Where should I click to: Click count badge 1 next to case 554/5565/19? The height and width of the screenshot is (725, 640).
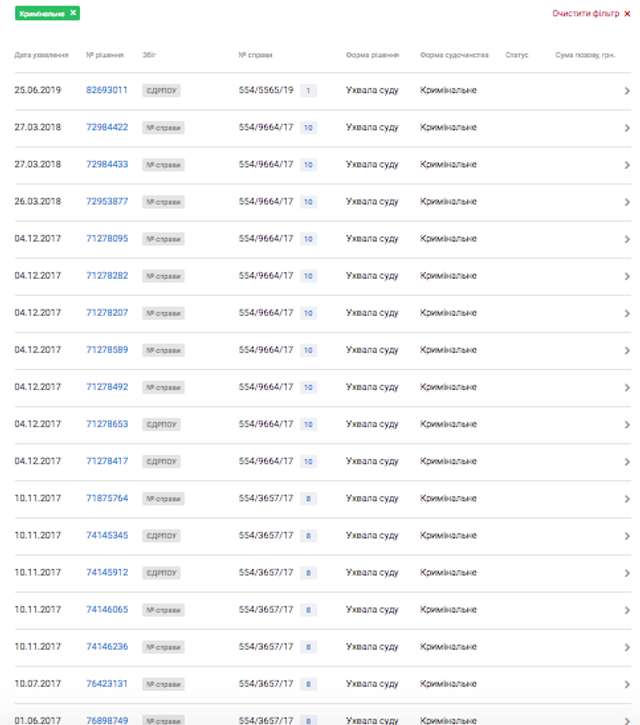point(308,91)
